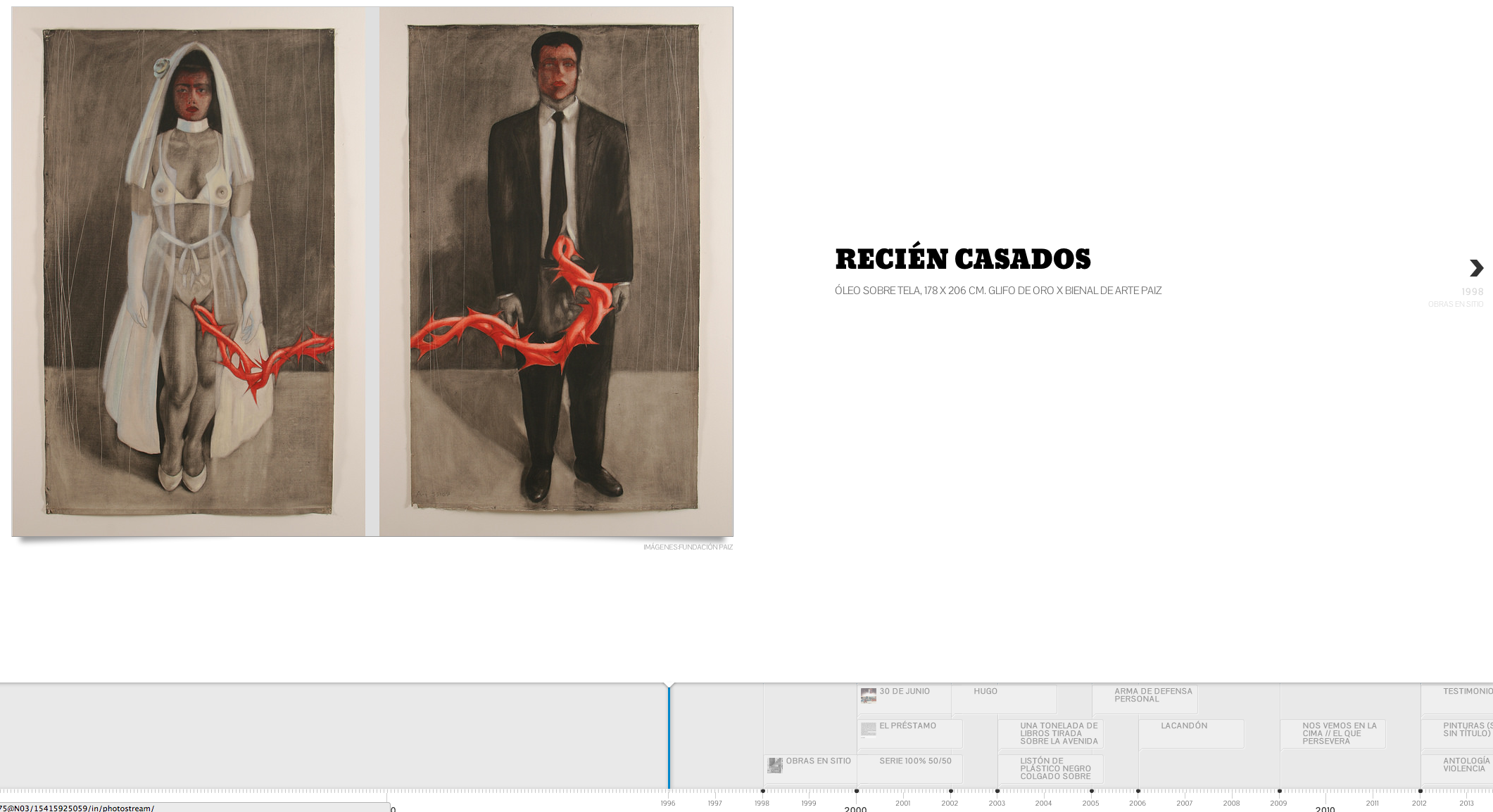Click the 1996 year label on axis
The height and width of the screenshot is (812, 1493).
tap(668, 804)
